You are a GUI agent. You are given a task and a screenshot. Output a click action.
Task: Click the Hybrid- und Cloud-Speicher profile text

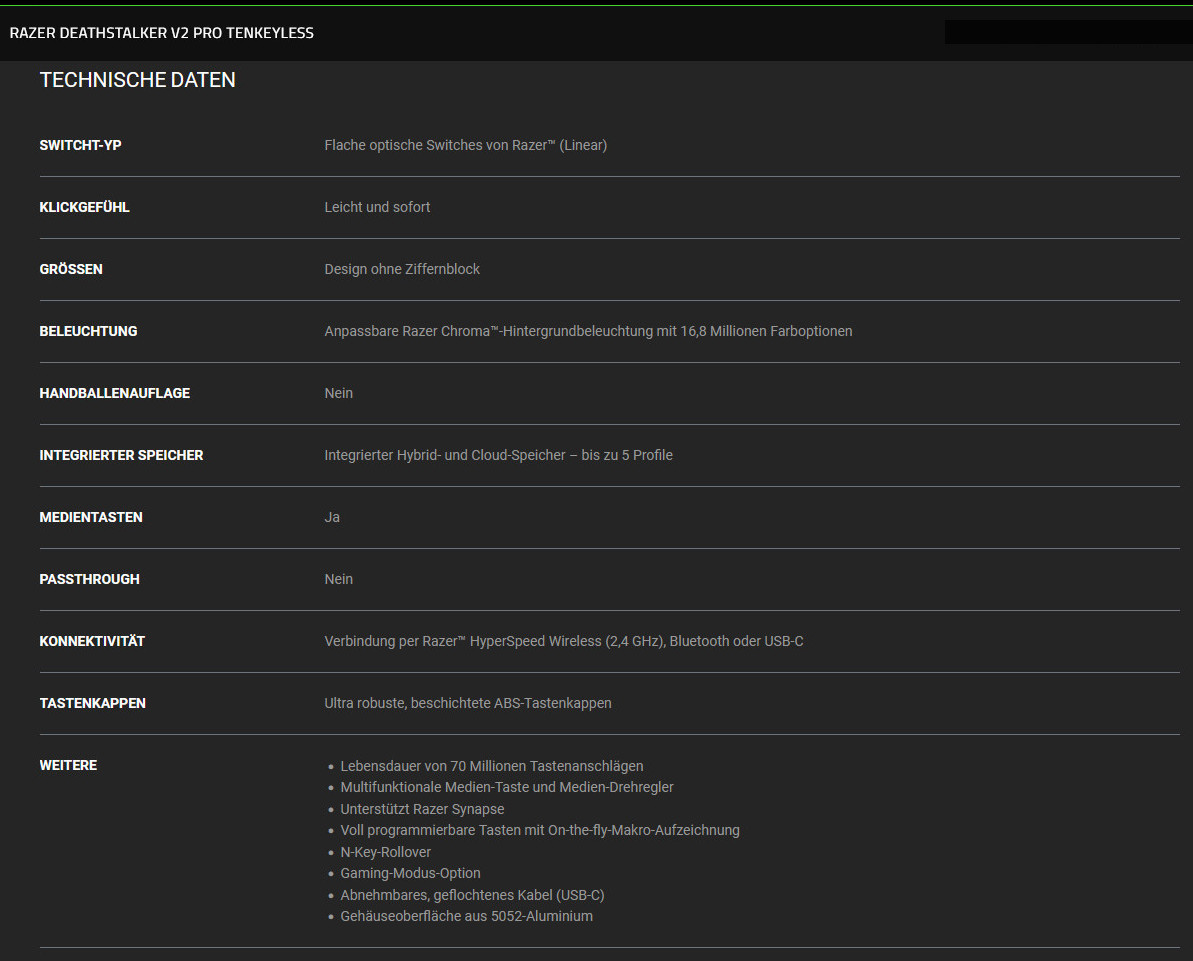[x=498, y=455]
